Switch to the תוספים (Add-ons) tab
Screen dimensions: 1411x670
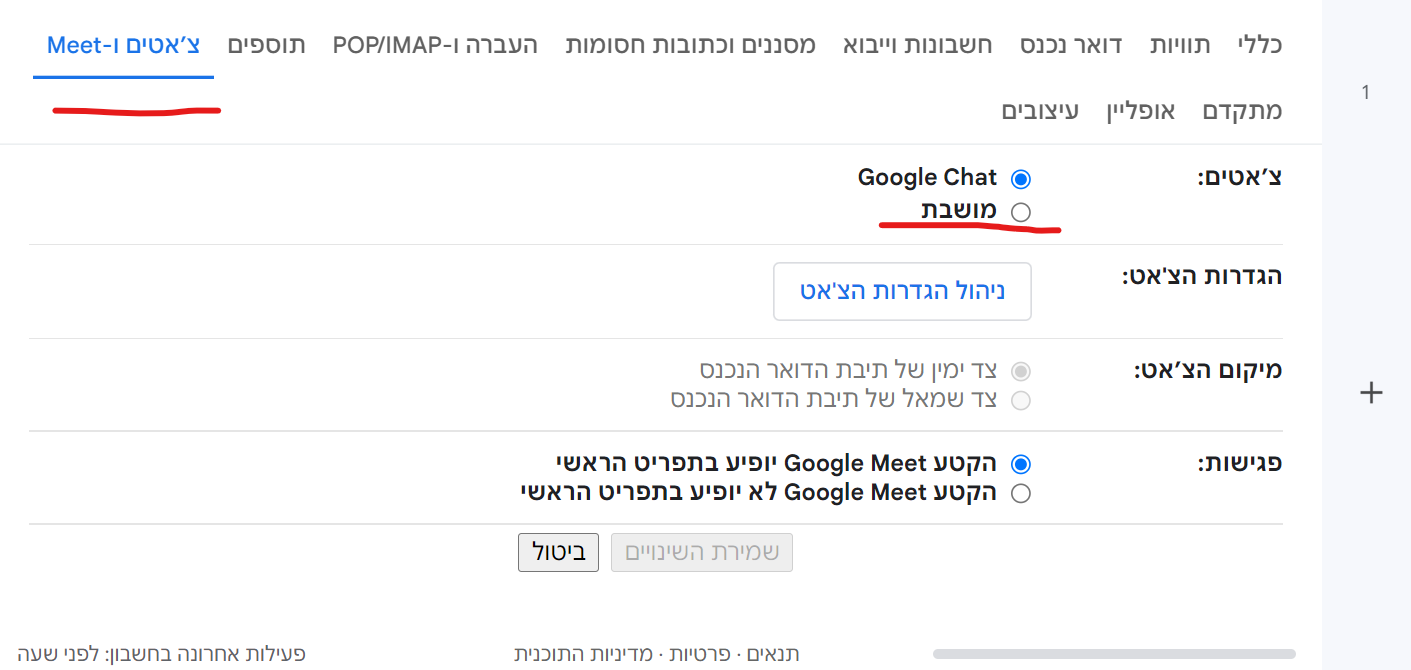coord(266,45)
